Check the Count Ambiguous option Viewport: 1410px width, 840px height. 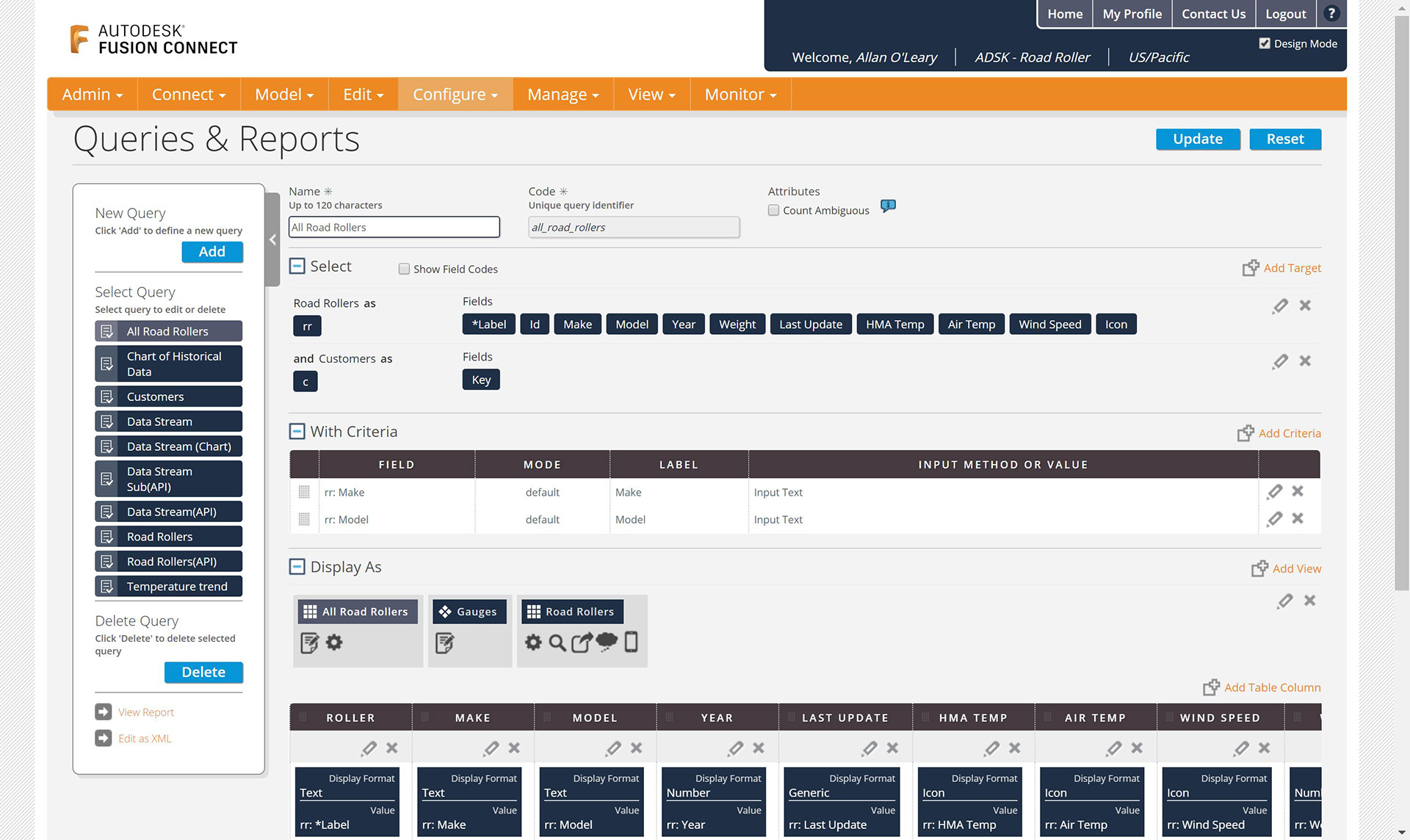(773, 210)
